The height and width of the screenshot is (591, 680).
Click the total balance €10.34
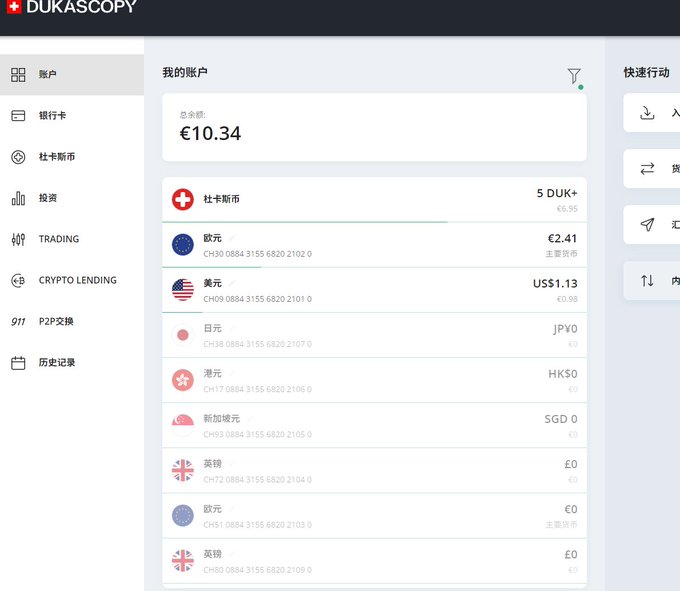(210, 134)
